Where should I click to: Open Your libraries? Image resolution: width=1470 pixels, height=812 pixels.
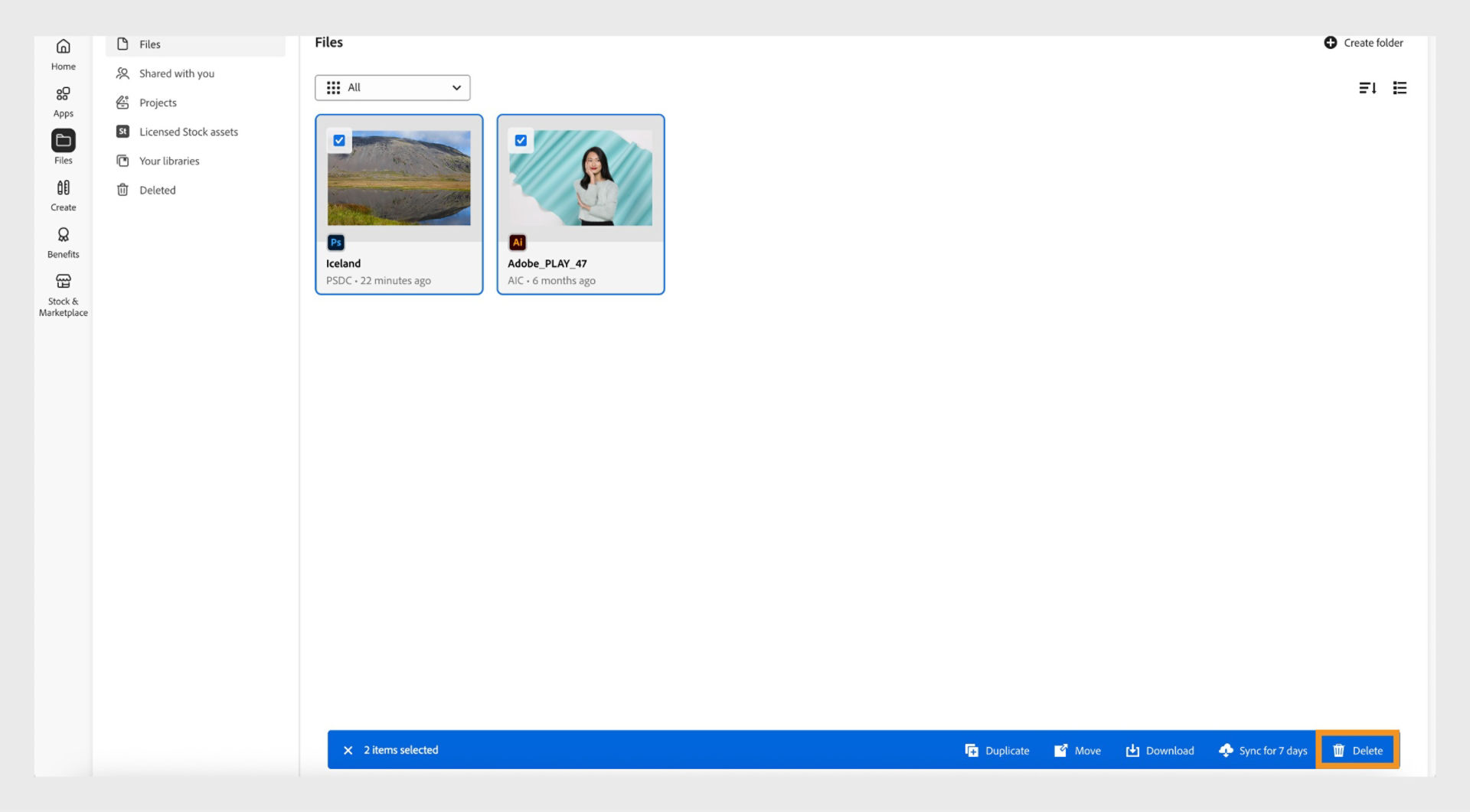[168, 160]
